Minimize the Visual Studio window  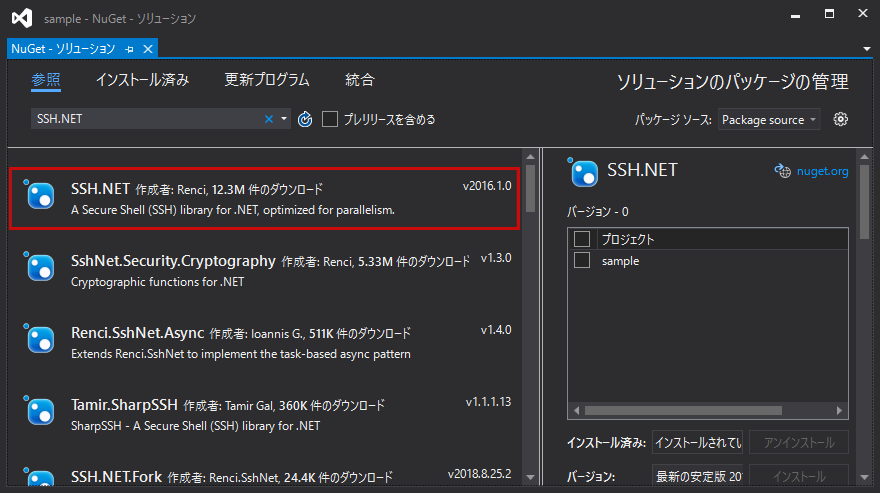(795, 15)
